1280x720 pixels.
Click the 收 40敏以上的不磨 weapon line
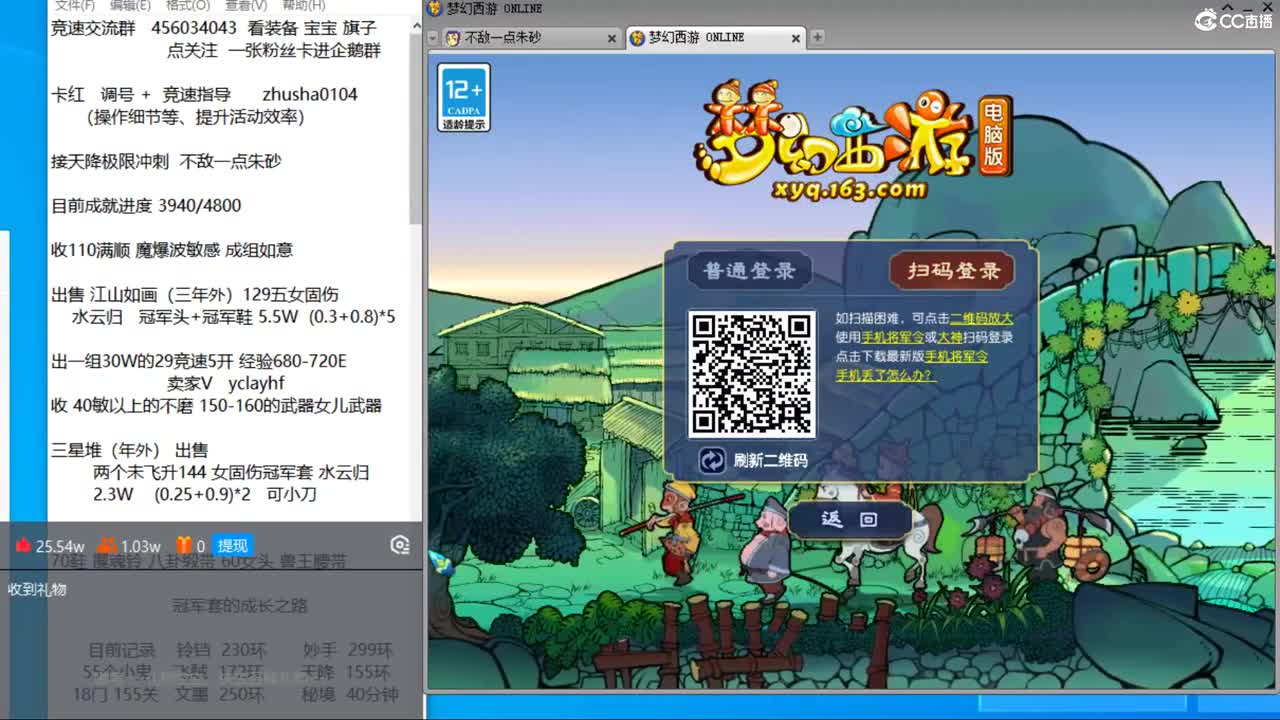[216, 405]
